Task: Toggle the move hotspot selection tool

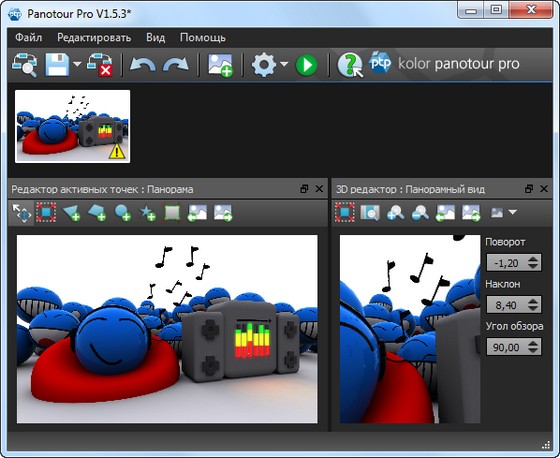Action: (22, 213)
